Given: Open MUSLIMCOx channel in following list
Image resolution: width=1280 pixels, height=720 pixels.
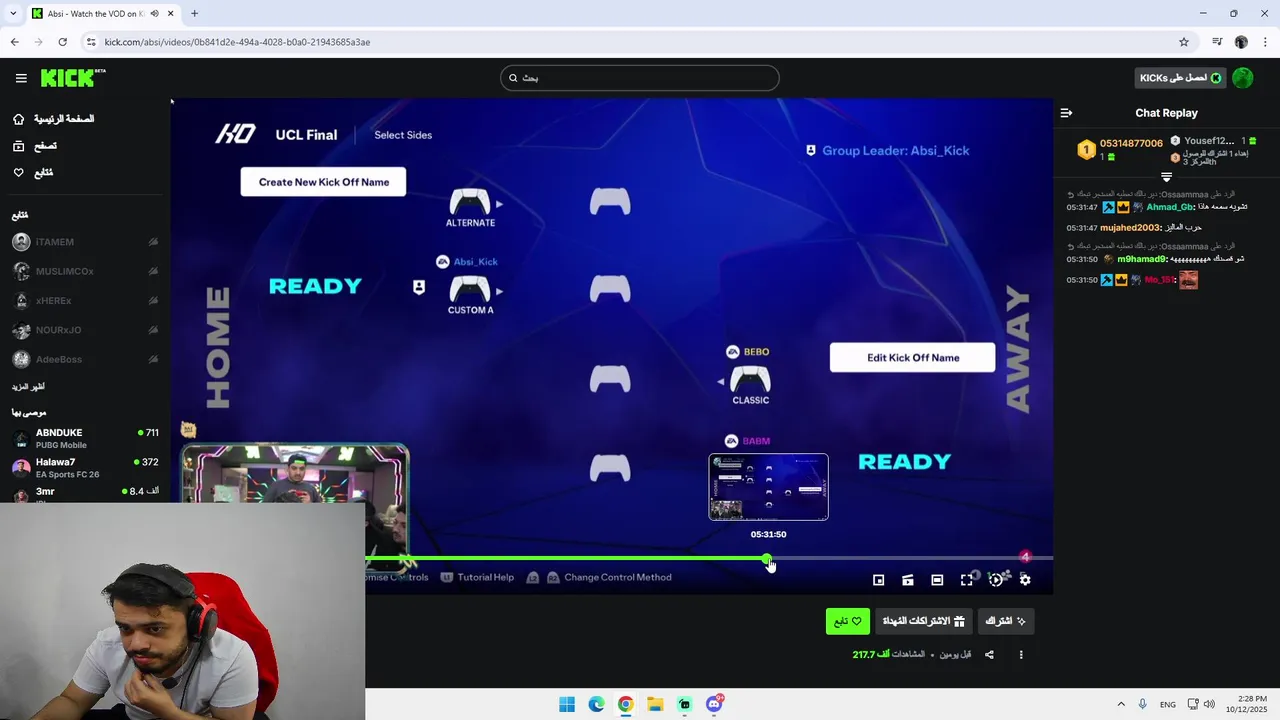Looking at the screenshot, I should click(x=85, y=271).
